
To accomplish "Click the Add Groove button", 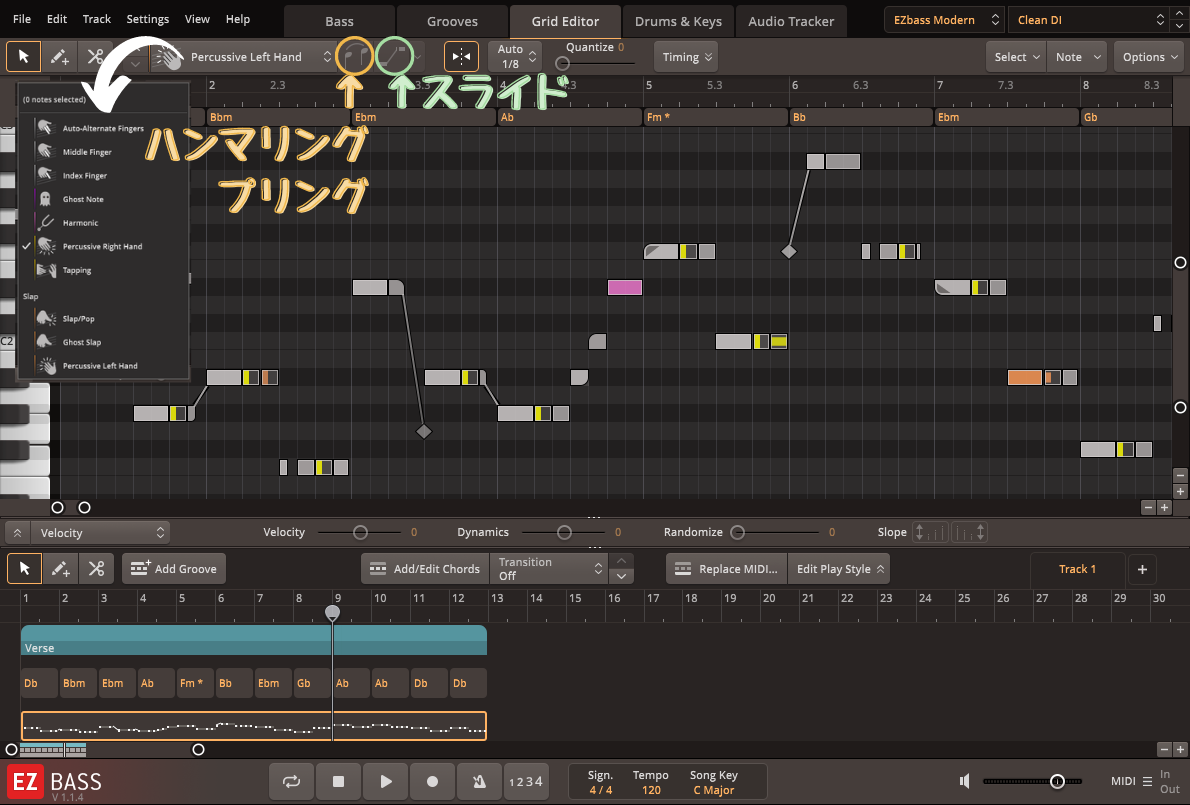I will tap(174, 569).
